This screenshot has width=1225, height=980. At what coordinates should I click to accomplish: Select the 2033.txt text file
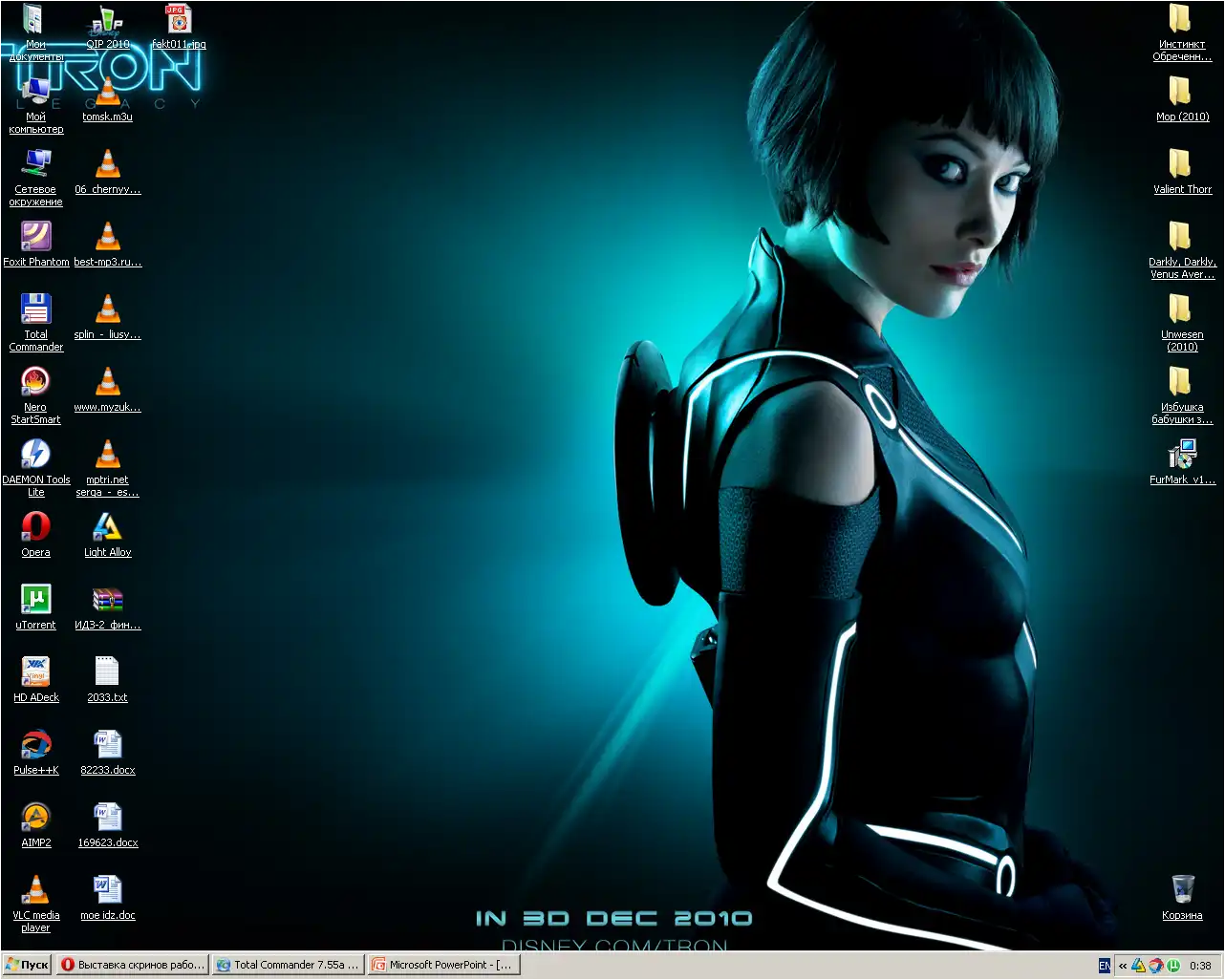(x=107, y=672)
